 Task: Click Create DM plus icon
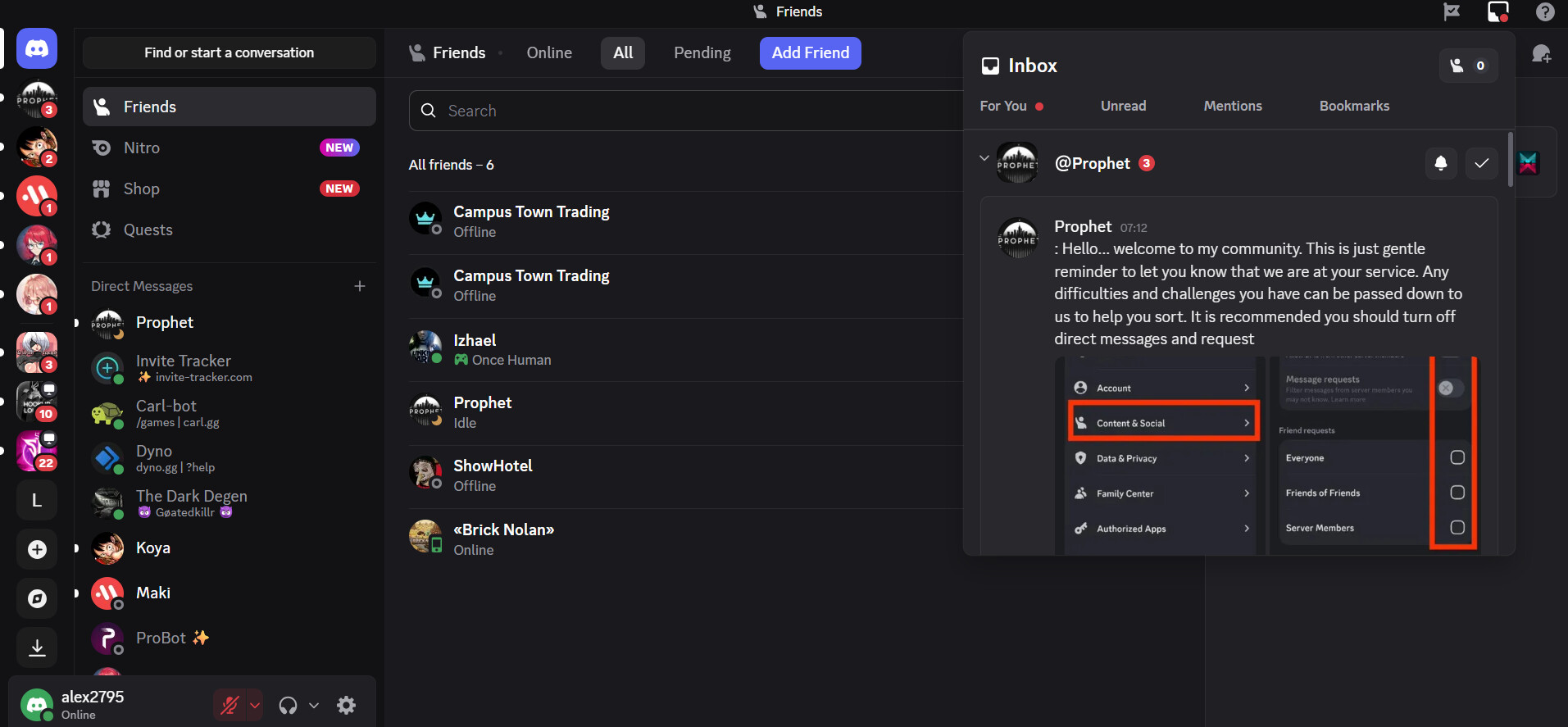click(359, 286)
